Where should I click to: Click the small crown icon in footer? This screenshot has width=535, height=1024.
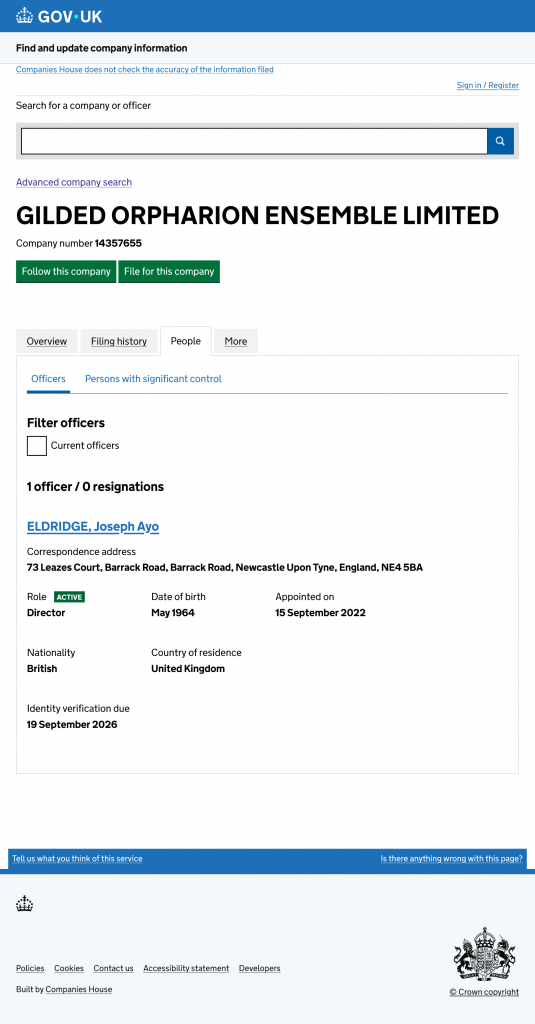tap(25, 904)
